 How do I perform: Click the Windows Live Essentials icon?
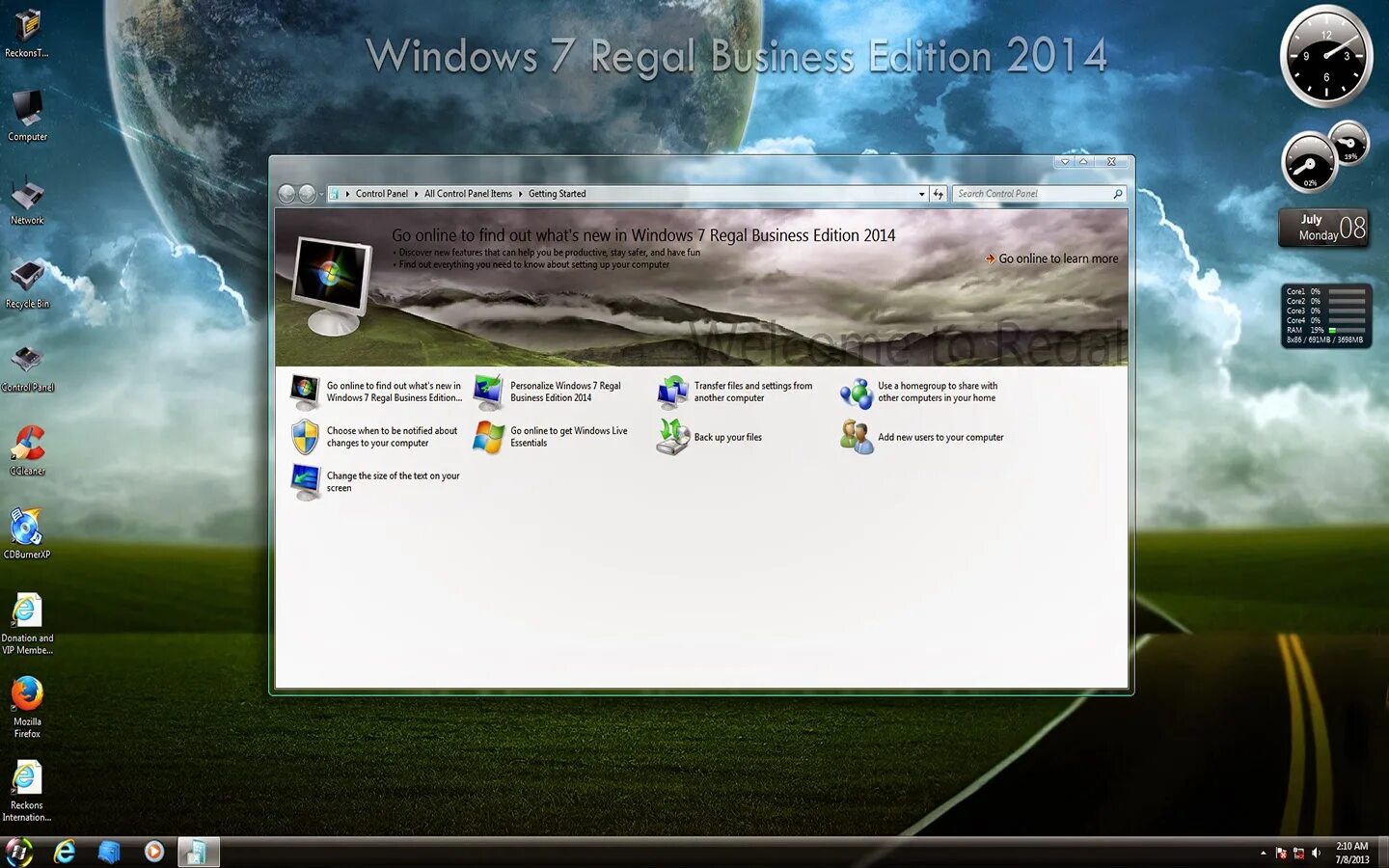487,437
